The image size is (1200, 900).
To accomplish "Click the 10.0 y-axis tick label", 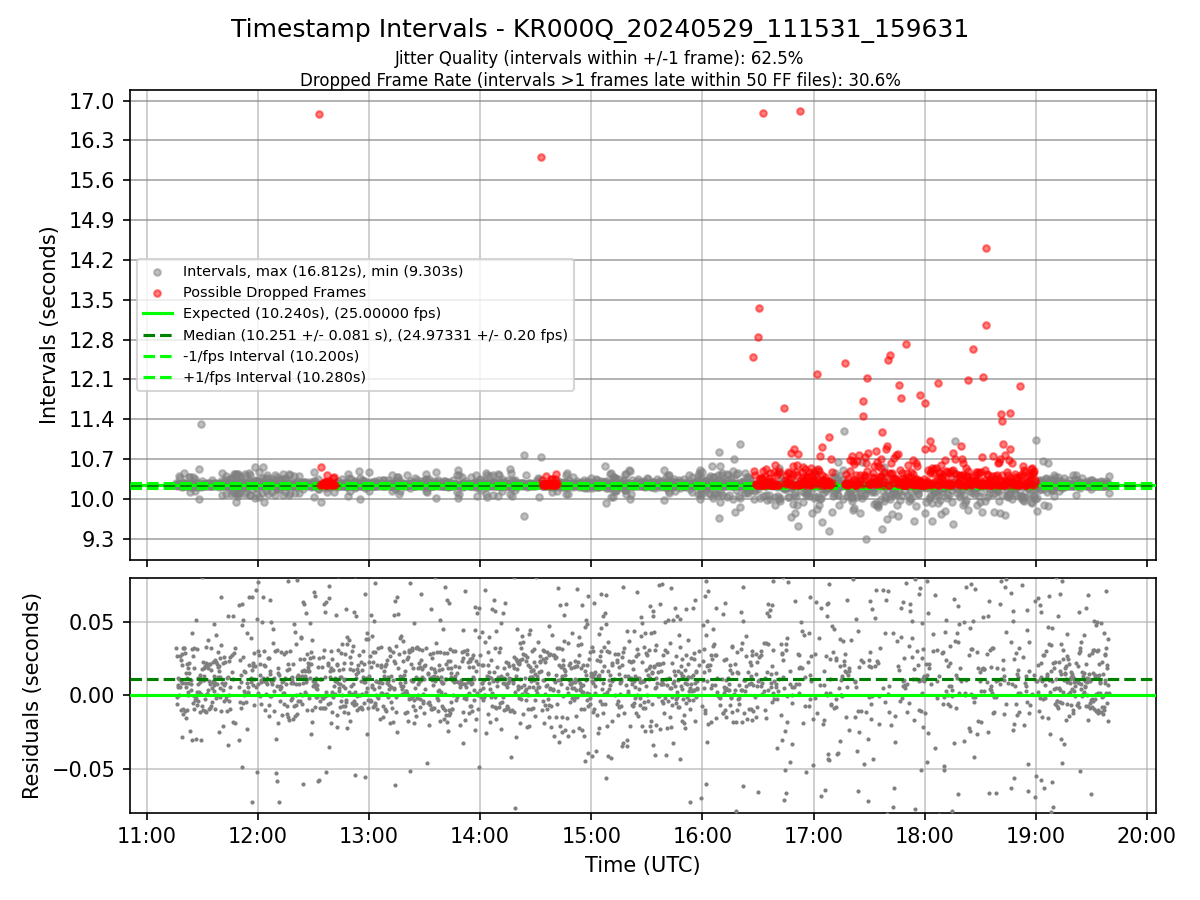I will click(x=94, y=499).
